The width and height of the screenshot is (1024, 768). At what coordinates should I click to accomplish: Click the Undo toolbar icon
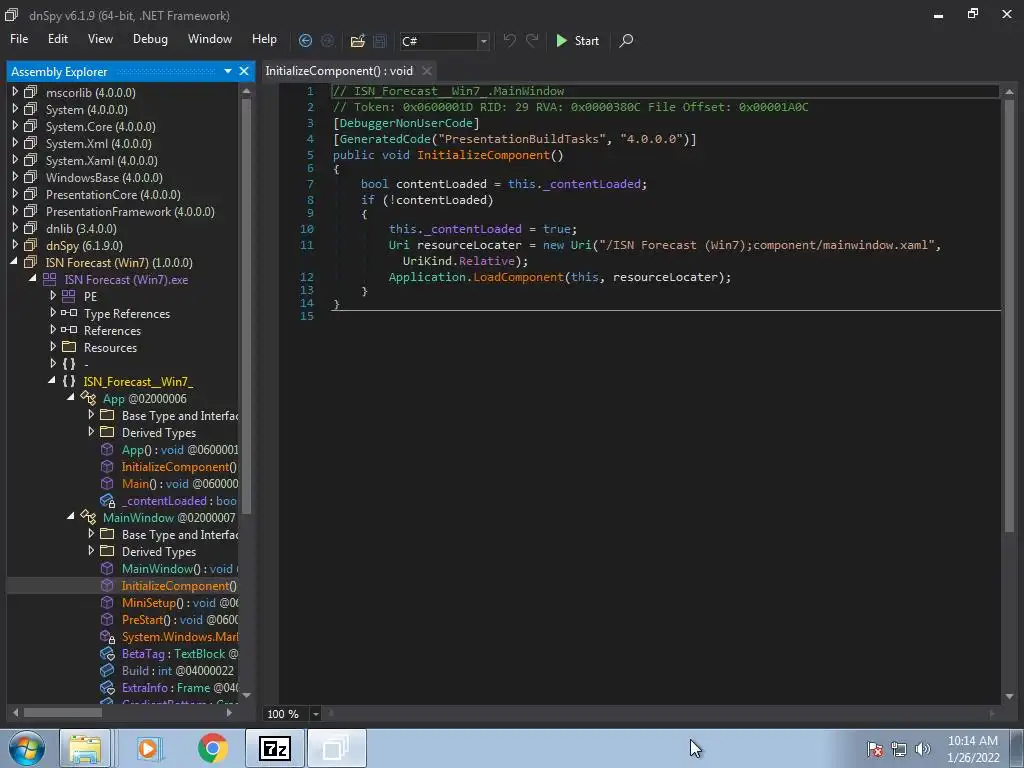coord(509,40)
